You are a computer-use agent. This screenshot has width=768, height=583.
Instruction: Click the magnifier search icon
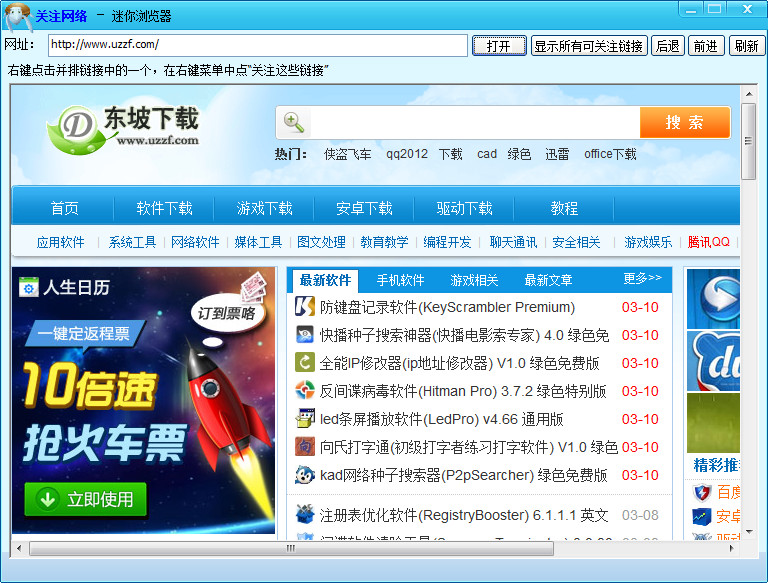pyautogui.click(x=294, y=122)
